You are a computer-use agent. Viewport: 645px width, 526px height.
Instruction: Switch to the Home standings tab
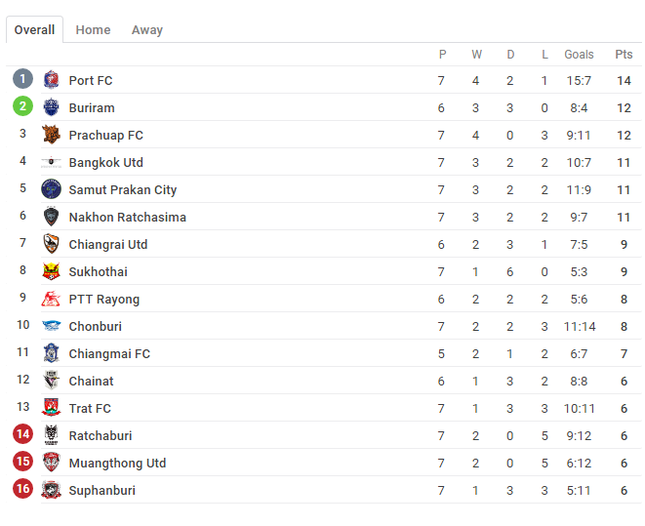pyautogui.click(x=93, y=30)
